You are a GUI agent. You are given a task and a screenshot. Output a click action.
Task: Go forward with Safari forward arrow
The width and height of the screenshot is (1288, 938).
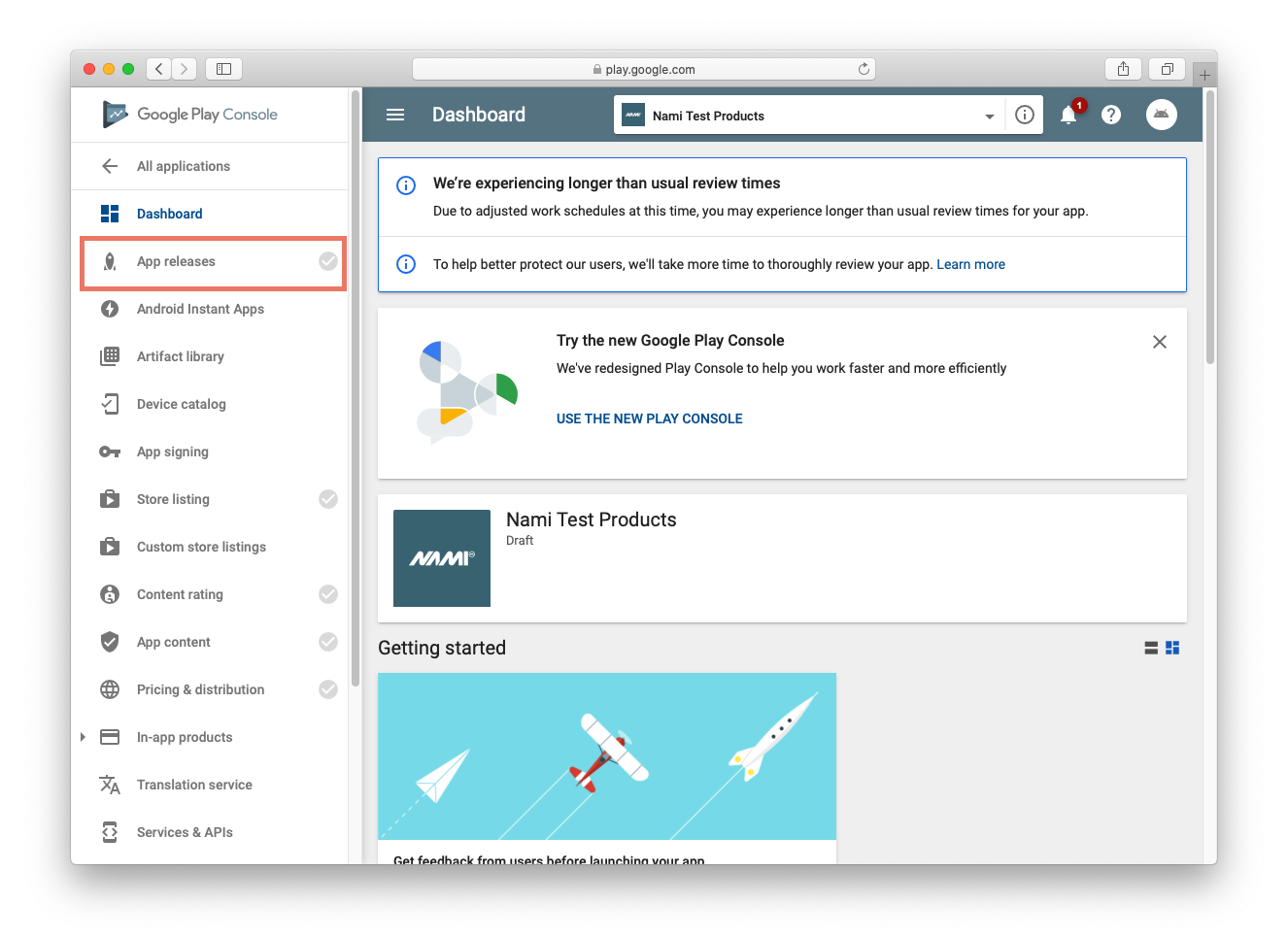click(x=185, y=69)
